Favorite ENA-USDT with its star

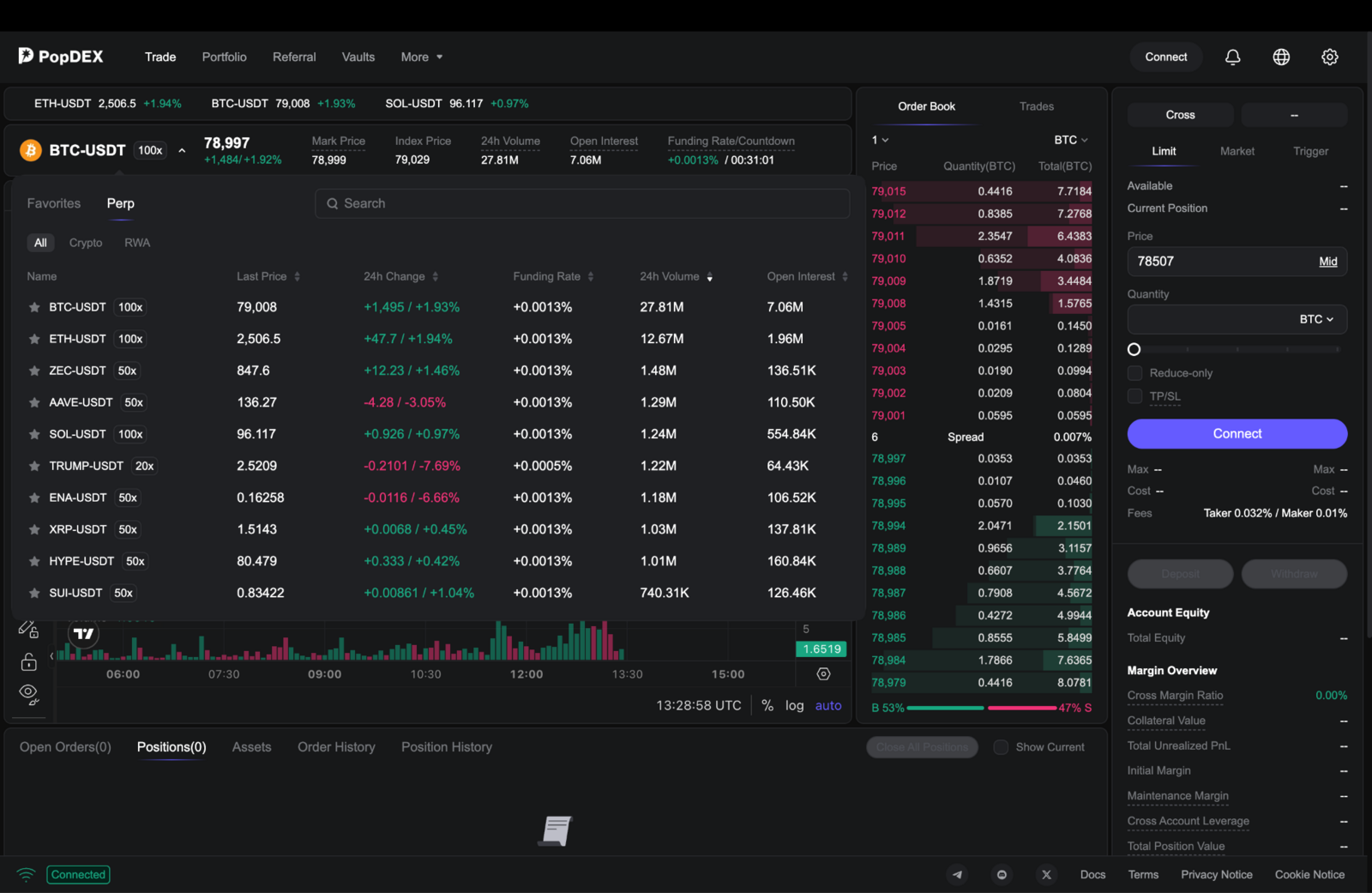34,498
